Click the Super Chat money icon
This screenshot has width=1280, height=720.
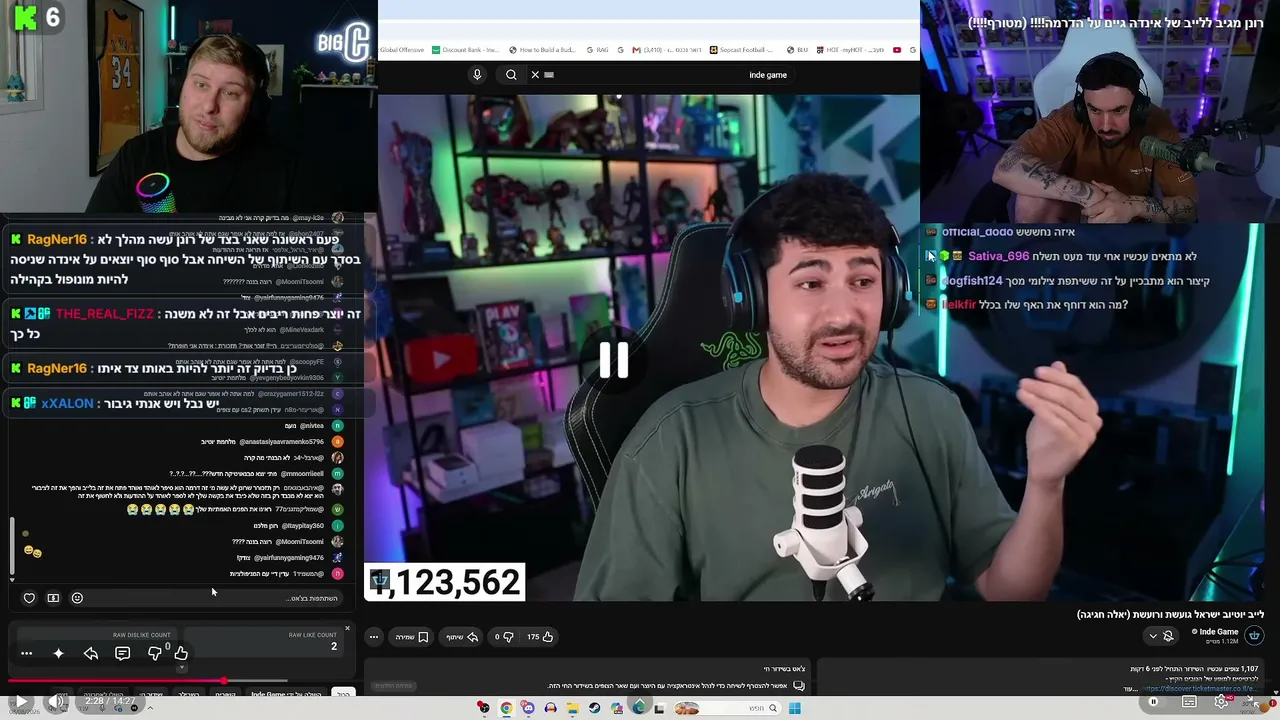tap(53, 598)
